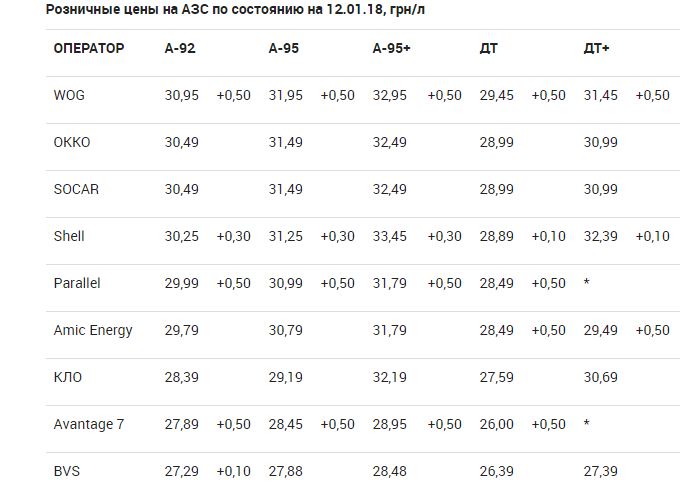Screen dimensions: 692x498
Task: Select the Avantage 7 operator label
Action: point(89,424)
